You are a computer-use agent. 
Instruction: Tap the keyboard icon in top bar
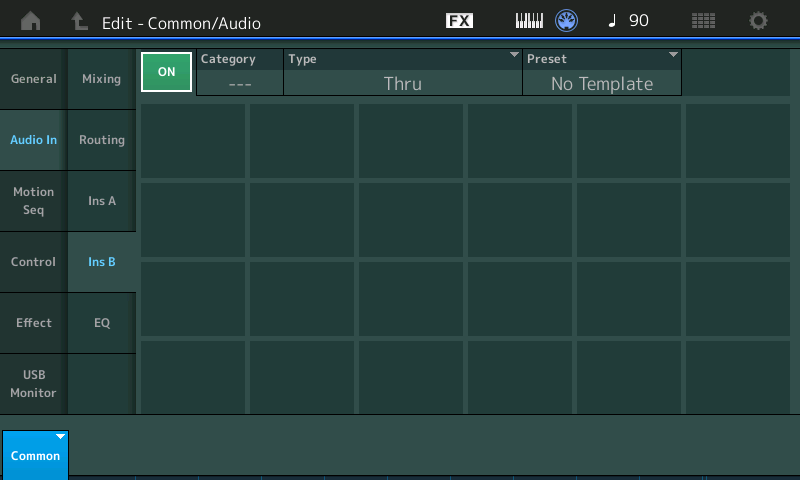(529, 20)
